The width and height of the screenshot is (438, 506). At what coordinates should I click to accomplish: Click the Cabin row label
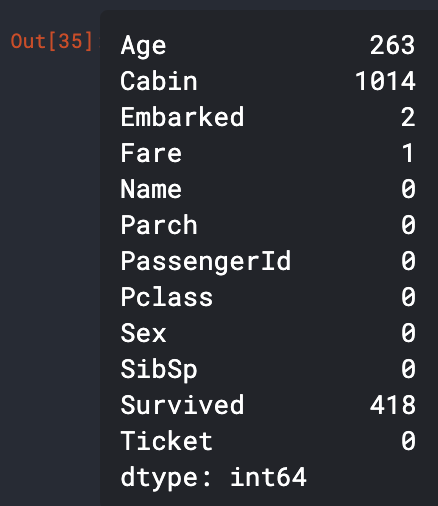(x=159, y=81)
